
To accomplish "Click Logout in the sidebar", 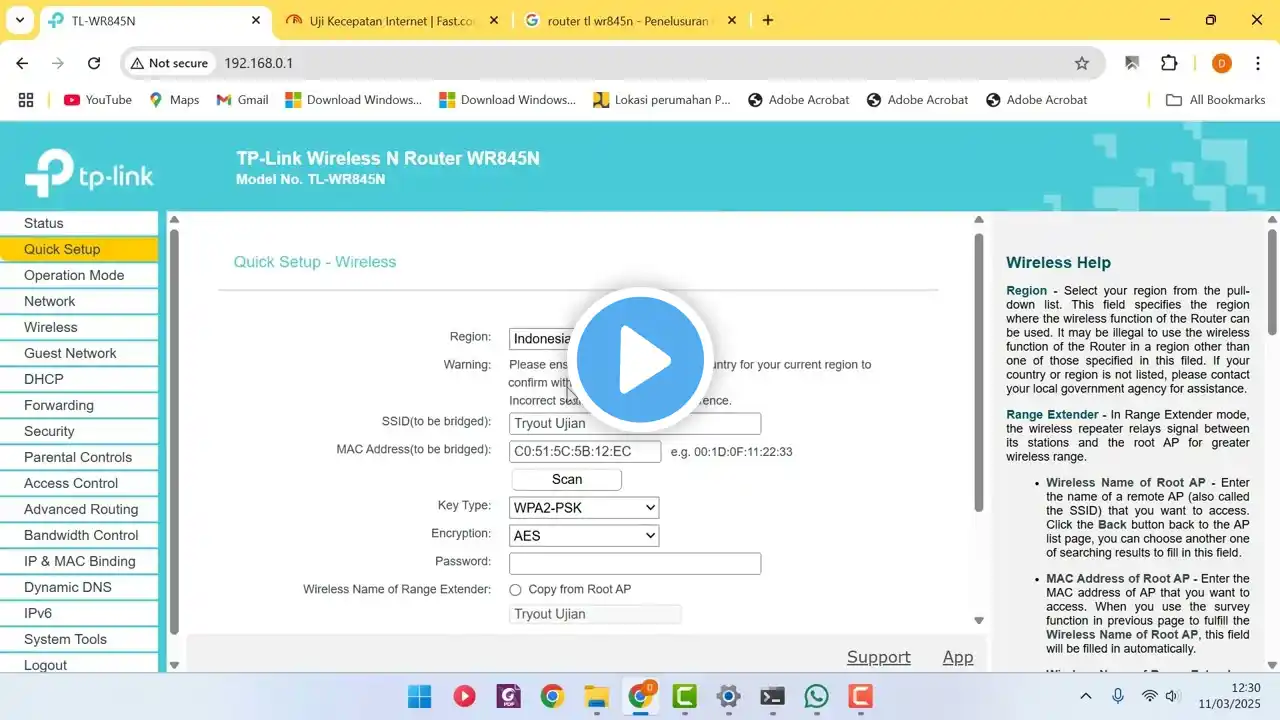I will coord(79,664).
